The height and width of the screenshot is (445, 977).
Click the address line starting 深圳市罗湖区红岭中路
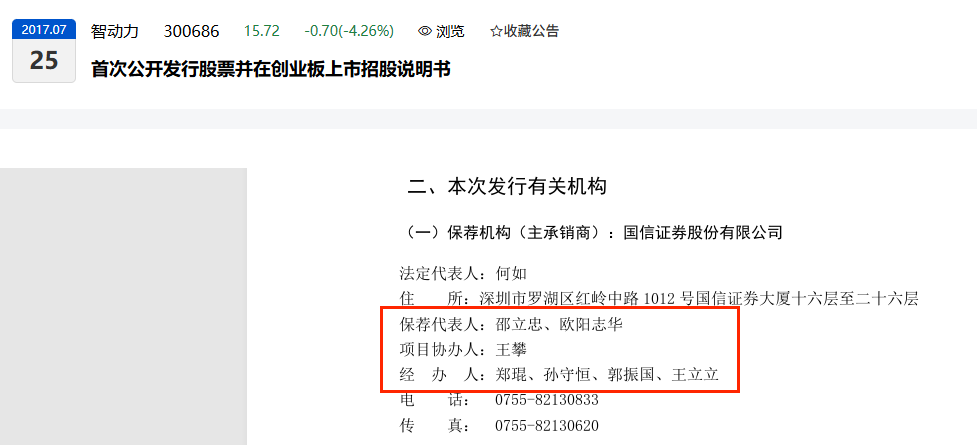(698, 299)
